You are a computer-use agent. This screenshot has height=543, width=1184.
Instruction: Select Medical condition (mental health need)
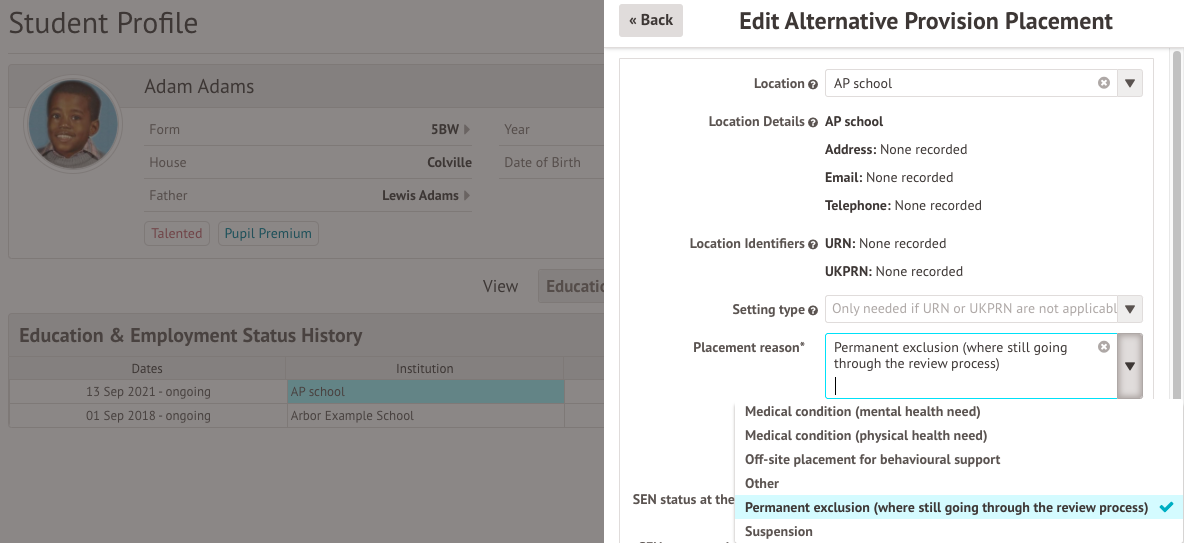[x=862, y=411]
